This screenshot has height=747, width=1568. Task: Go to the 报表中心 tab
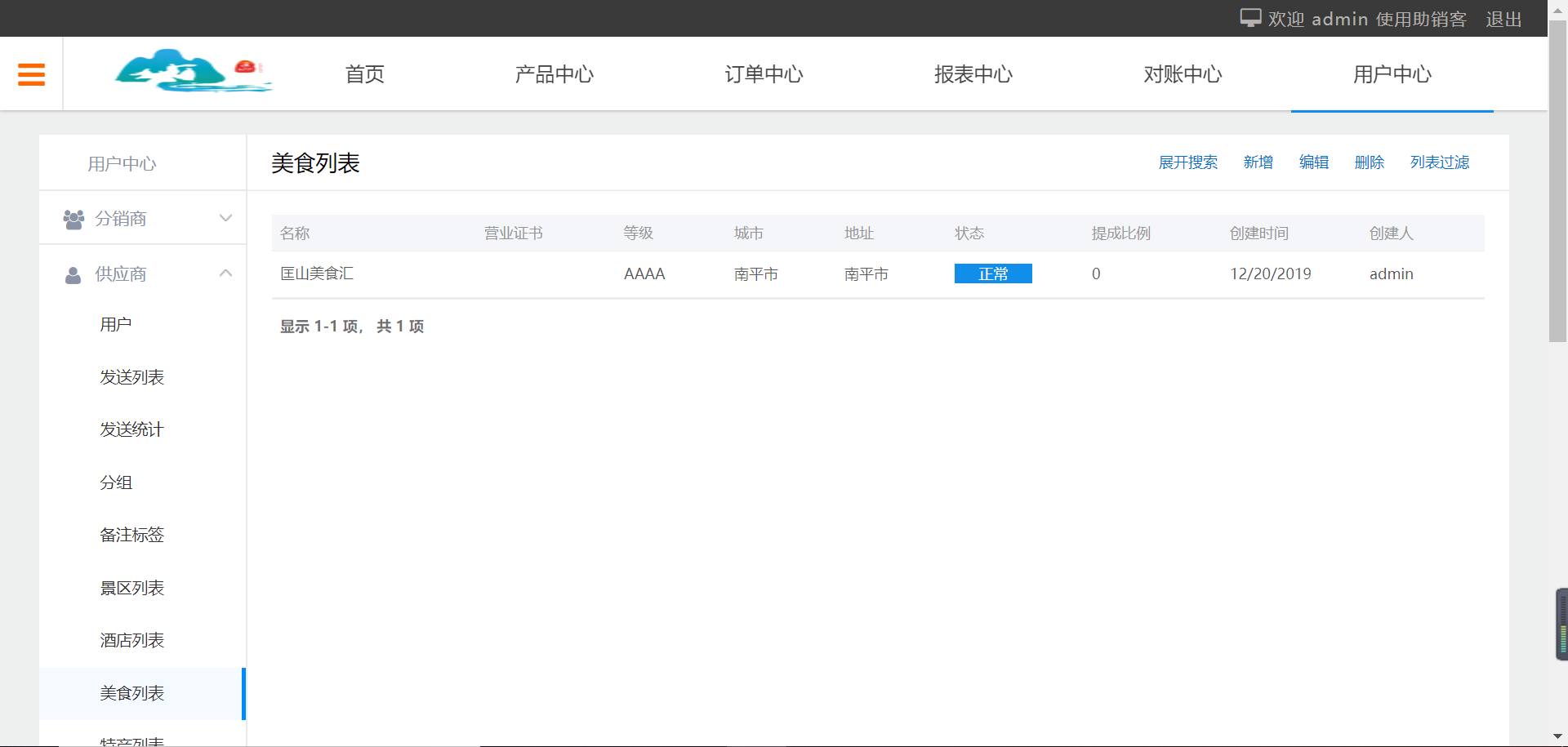[973, 74]
